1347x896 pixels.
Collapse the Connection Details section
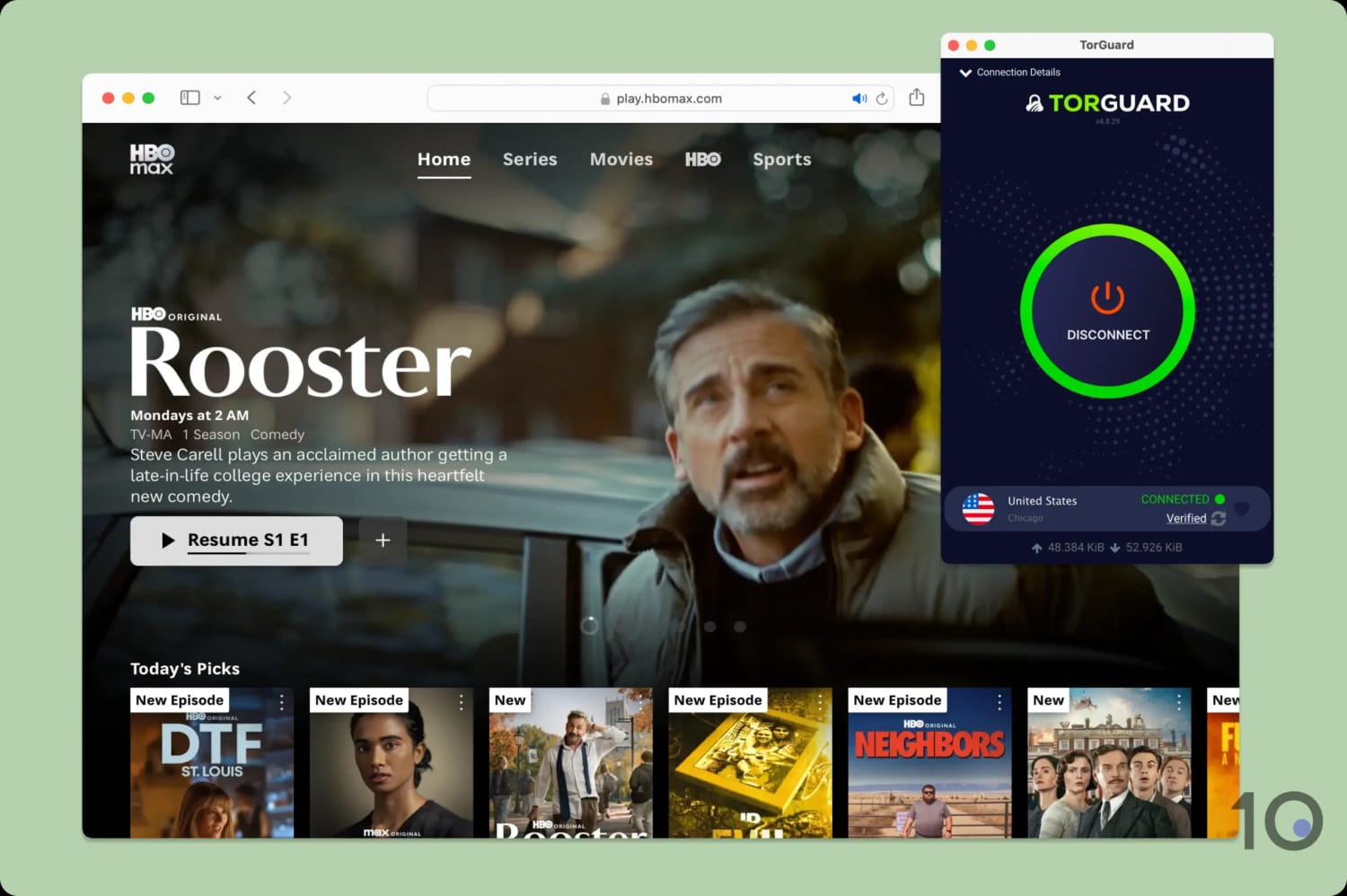[x=966, y=72]
